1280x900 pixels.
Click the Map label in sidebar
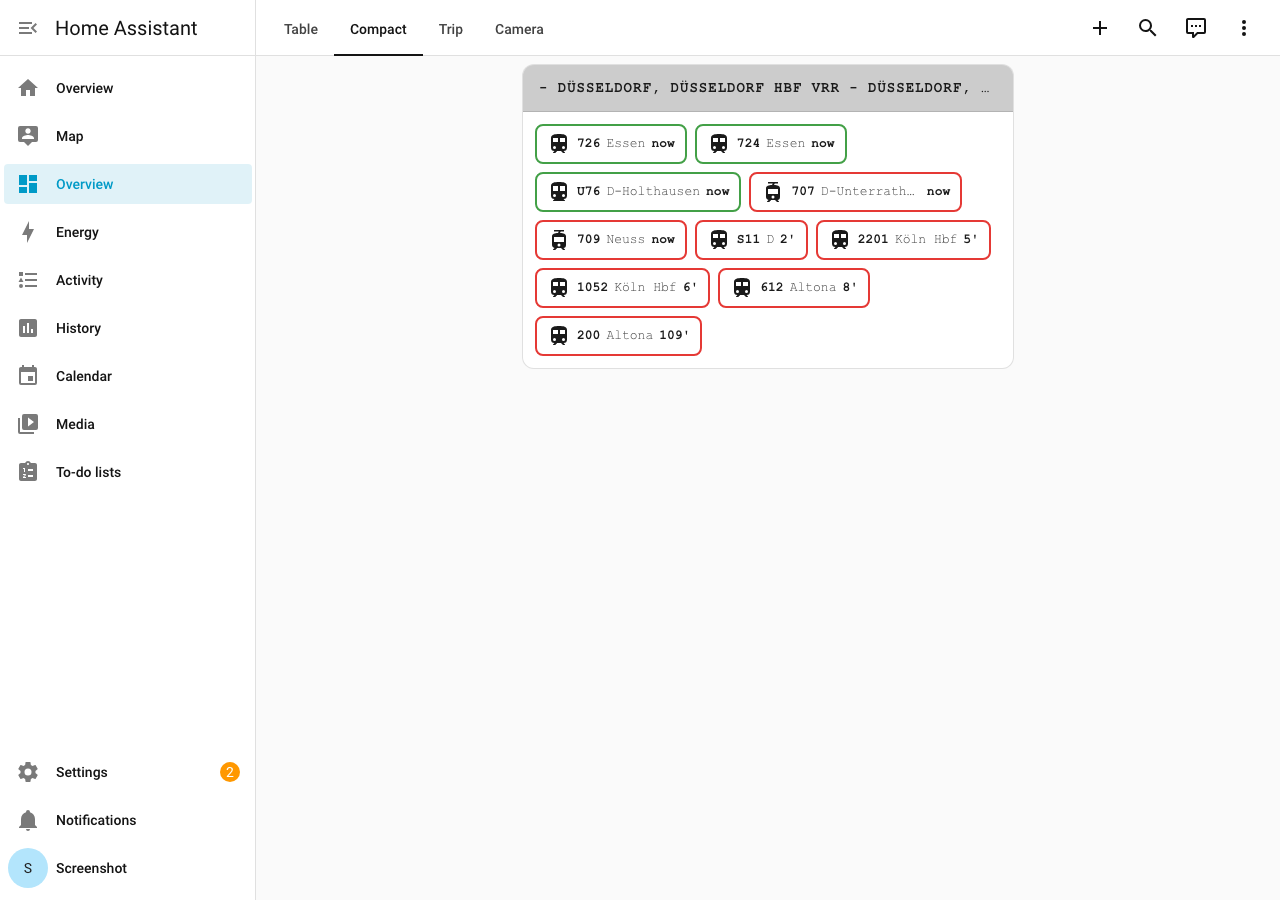pos(70,136)
